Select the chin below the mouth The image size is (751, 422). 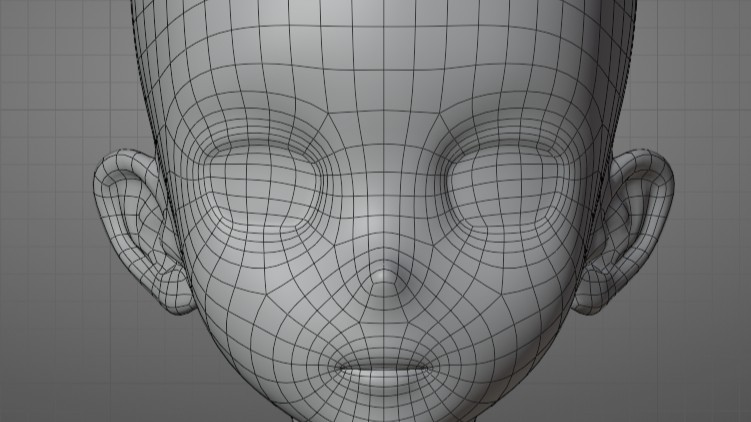(x=385, y=408)
